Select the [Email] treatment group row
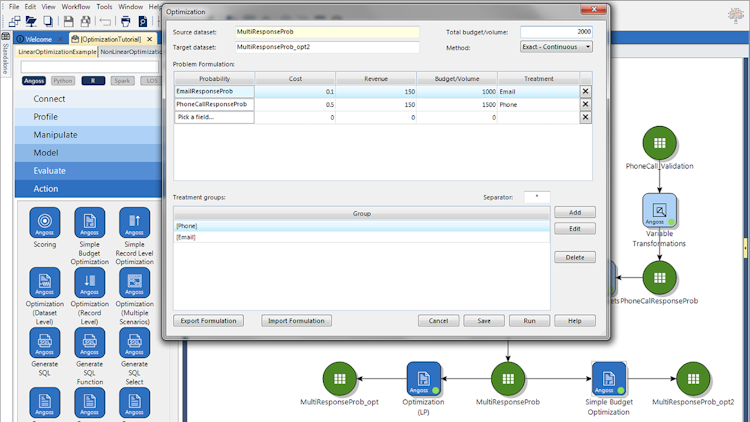This screenshot has height=422, width=750. click(x=362, y=237)
